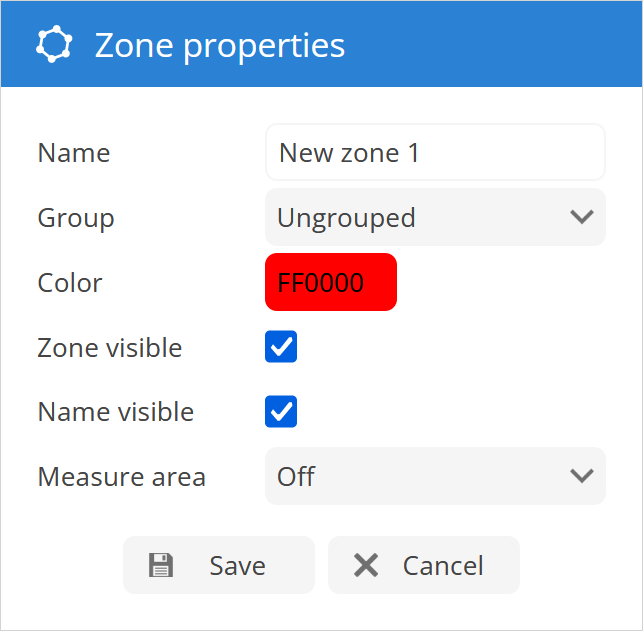Click the X icon on Cancel

366,566
